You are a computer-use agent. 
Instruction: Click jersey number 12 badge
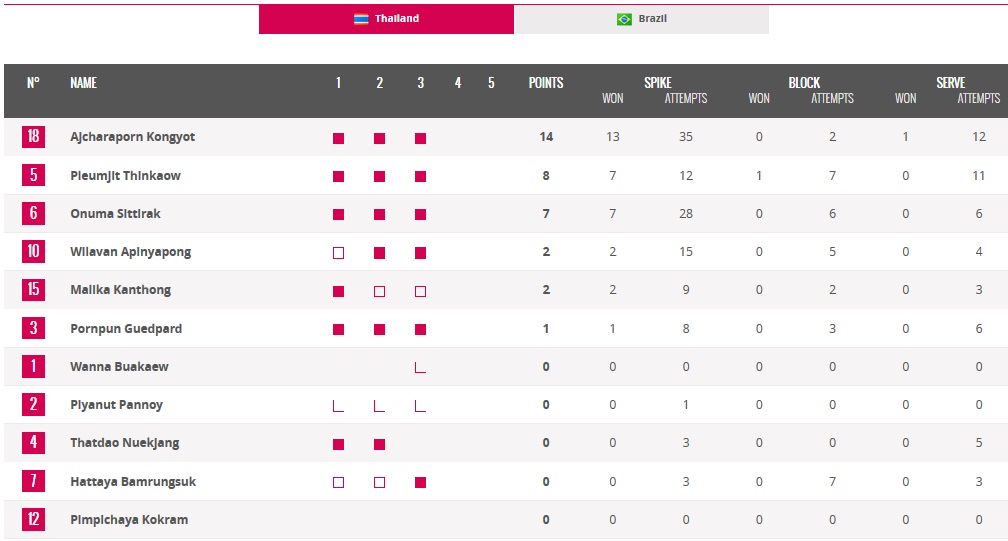pyautogui.click(x=33, y=519)
